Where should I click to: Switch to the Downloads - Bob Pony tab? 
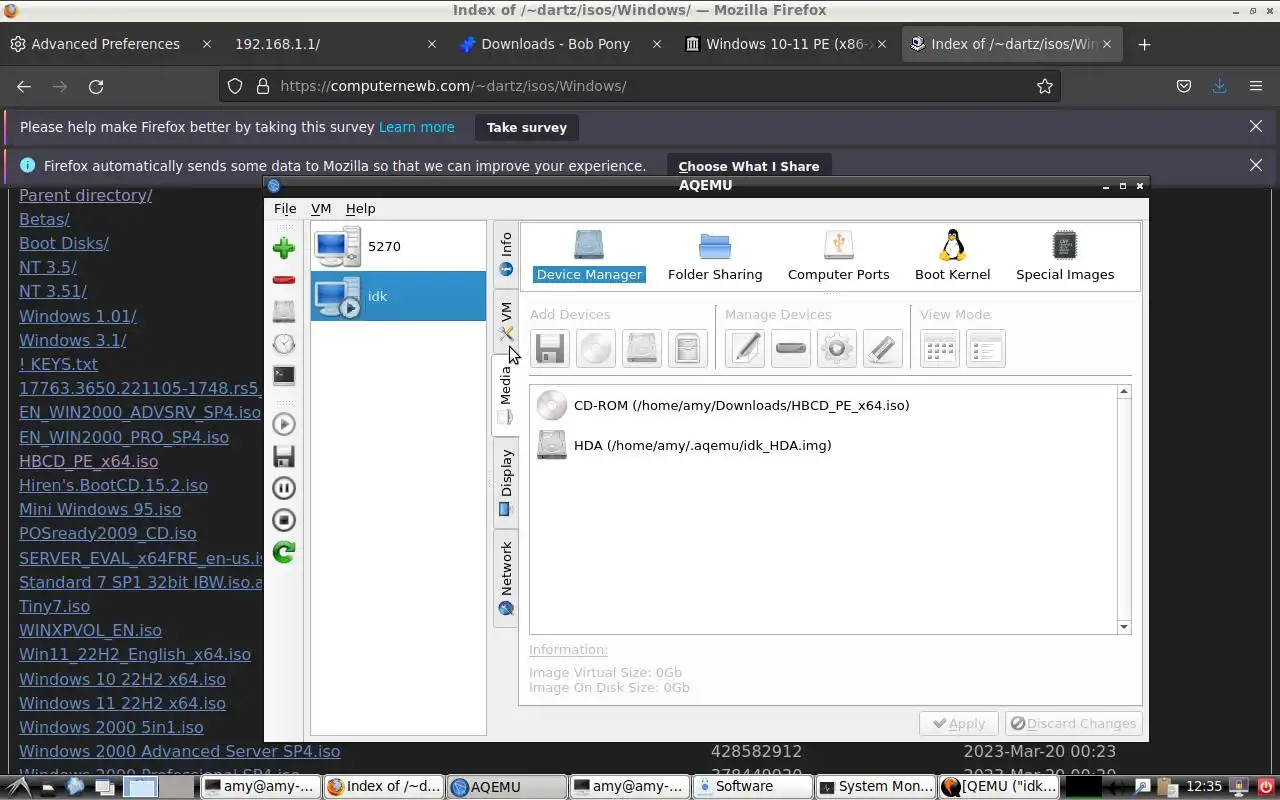[x=558, y=44]
